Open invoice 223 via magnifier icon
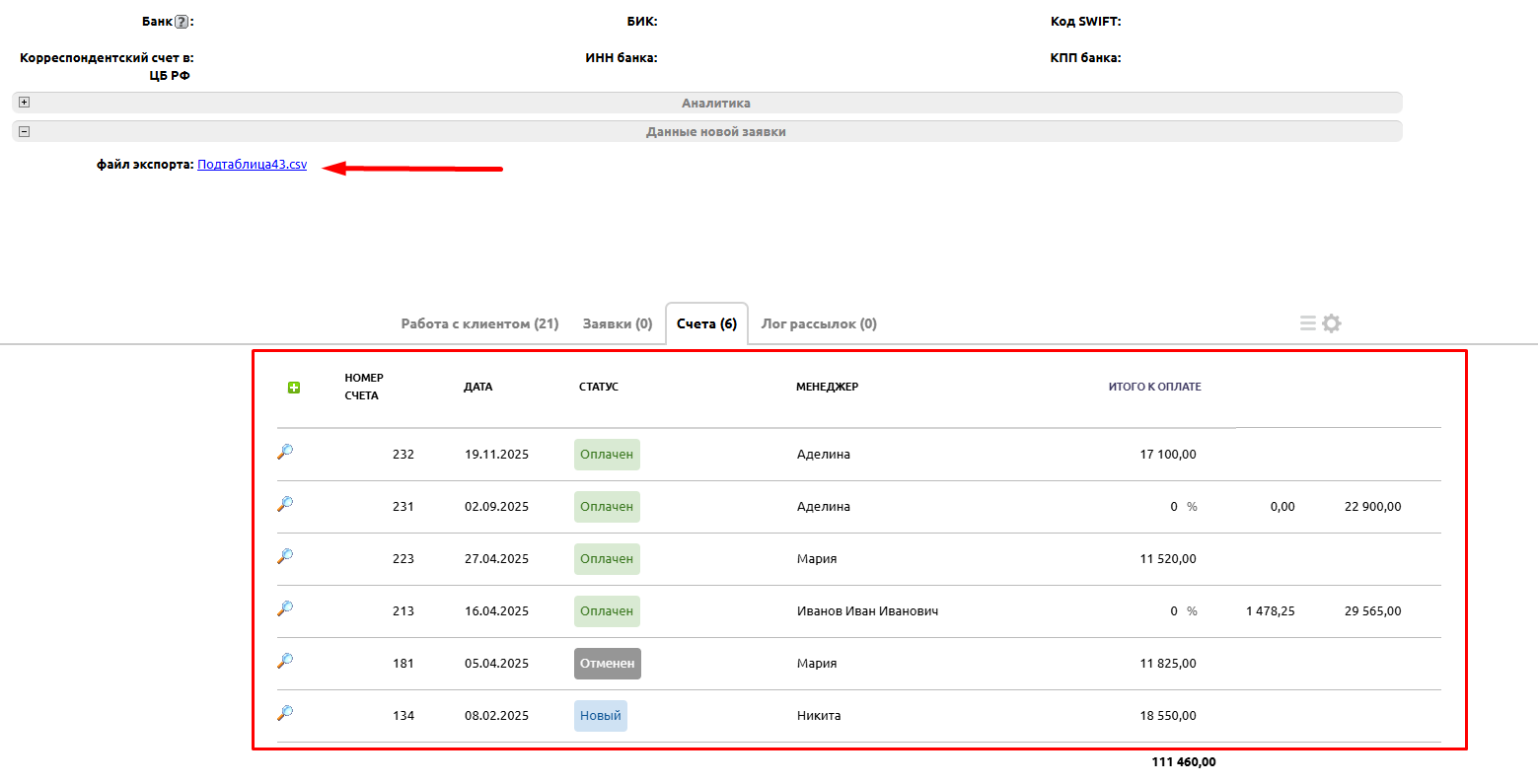The width and height of the screenshot is (1538, 784). (x=285, y=556)
